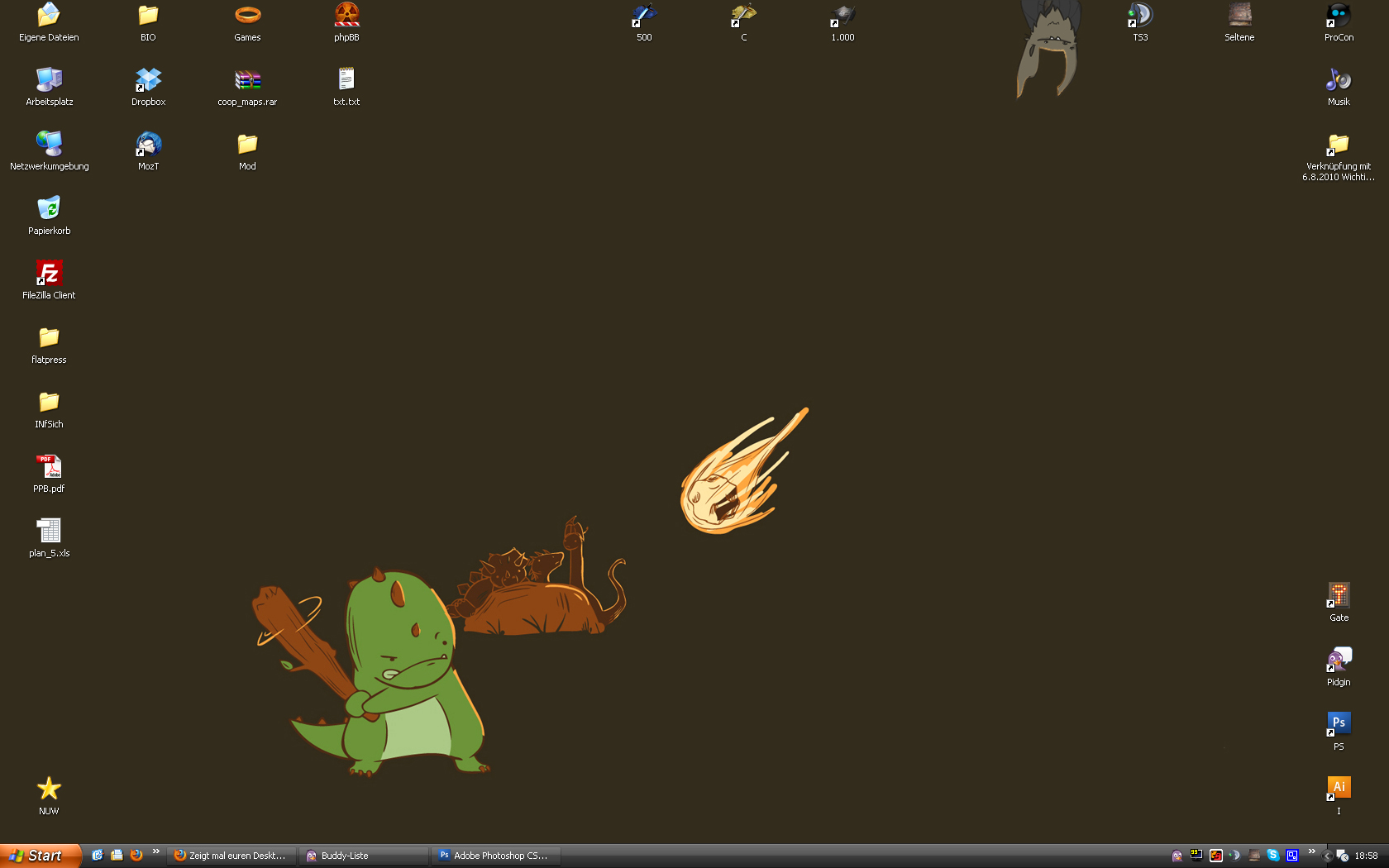Click the Pidgin tray icon
Screen dimensions: 1389x868
click(x=1177, y=856)
